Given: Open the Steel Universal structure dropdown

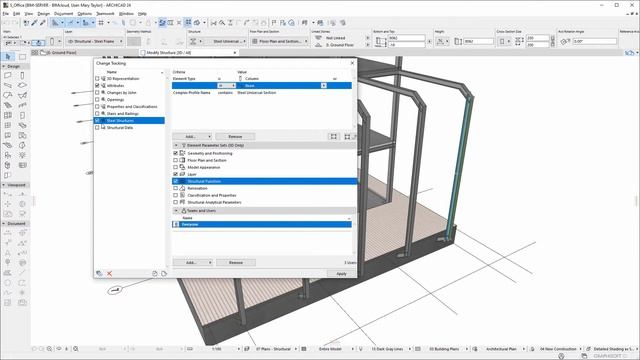Looking at the screenshot, I should coord(223,41).
